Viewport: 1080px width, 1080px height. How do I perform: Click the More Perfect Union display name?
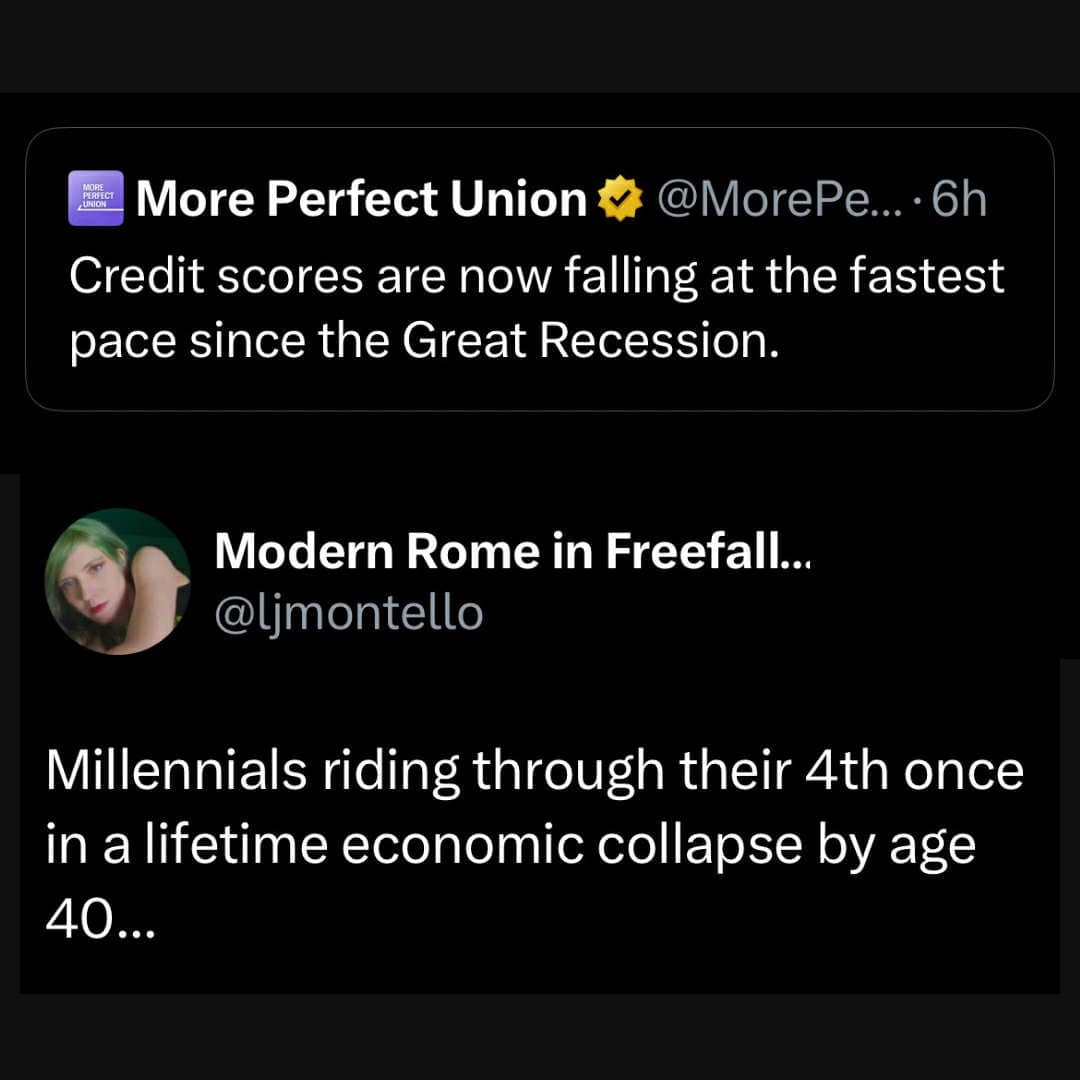(362, 197)
